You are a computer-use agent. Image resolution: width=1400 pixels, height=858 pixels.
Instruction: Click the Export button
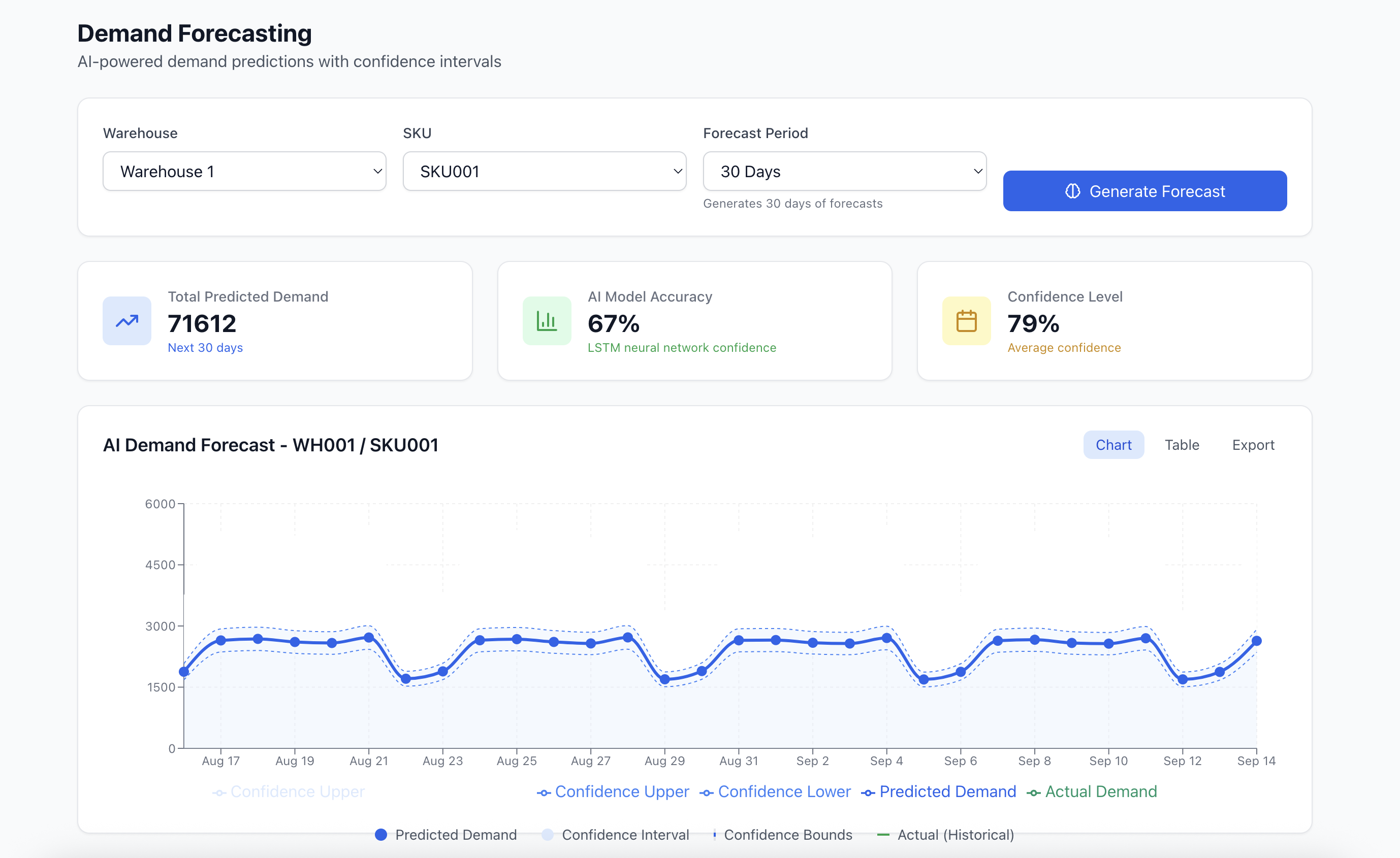[1252, 445]
